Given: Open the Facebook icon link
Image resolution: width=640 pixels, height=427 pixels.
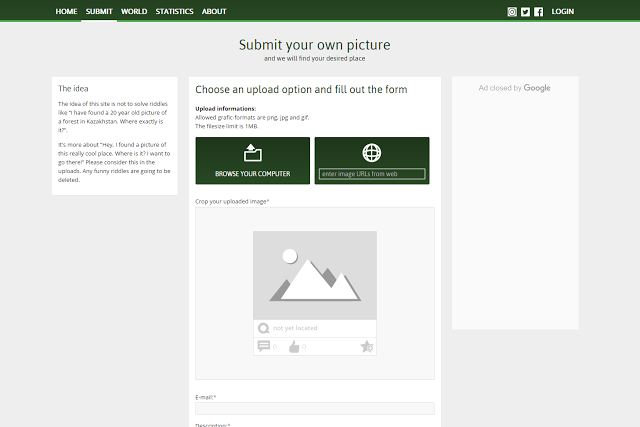Looking at the screenshot, I should (x=538, y=12).
